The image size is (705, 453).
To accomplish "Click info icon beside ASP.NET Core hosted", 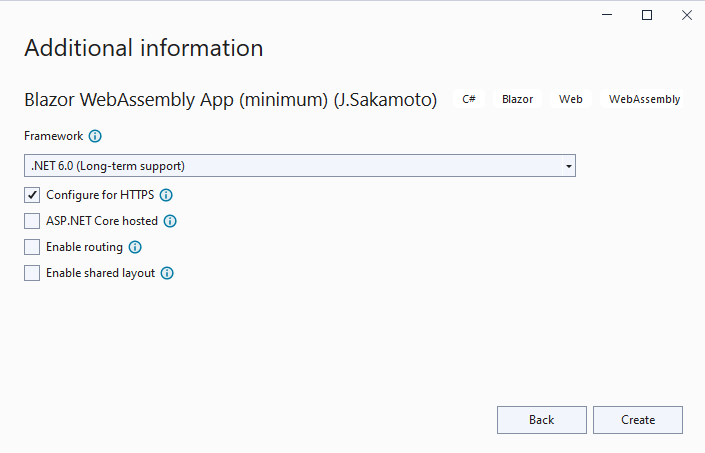I will click(170, 222).
